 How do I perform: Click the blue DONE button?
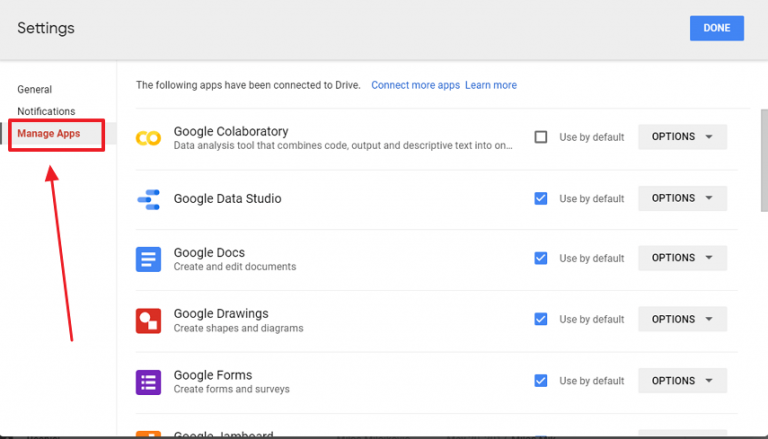pos(717,28)
